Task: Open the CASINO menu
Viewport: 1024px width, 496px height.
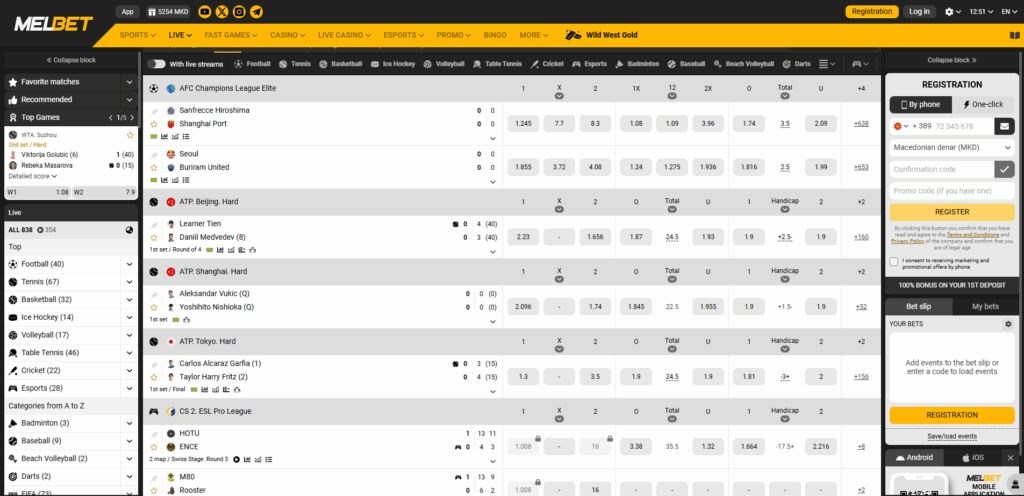Action: click(288, 35)
